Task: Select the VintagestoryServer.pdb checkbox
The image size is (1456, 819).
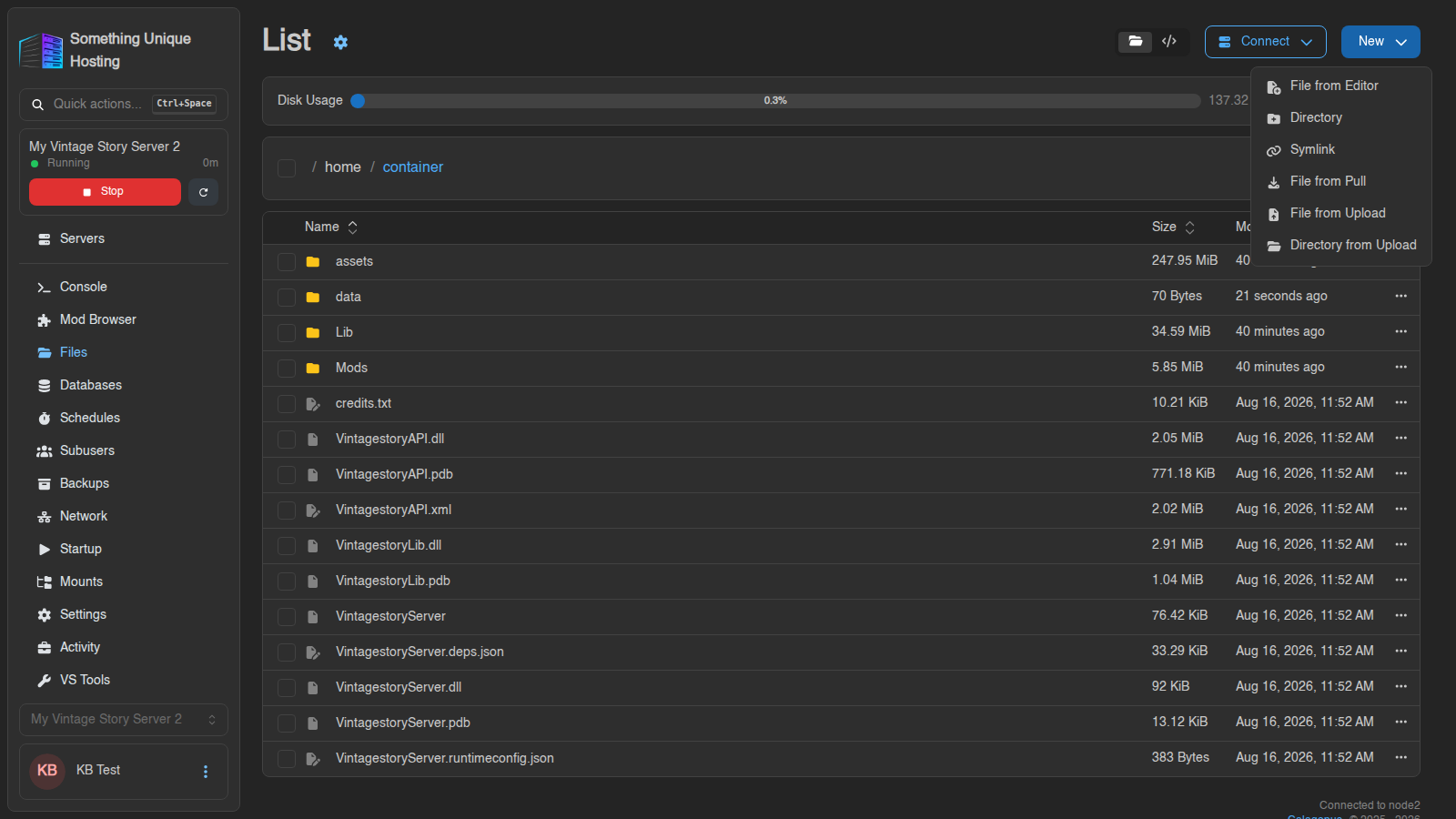Action: pyautogui.click(x=287, y=723)
